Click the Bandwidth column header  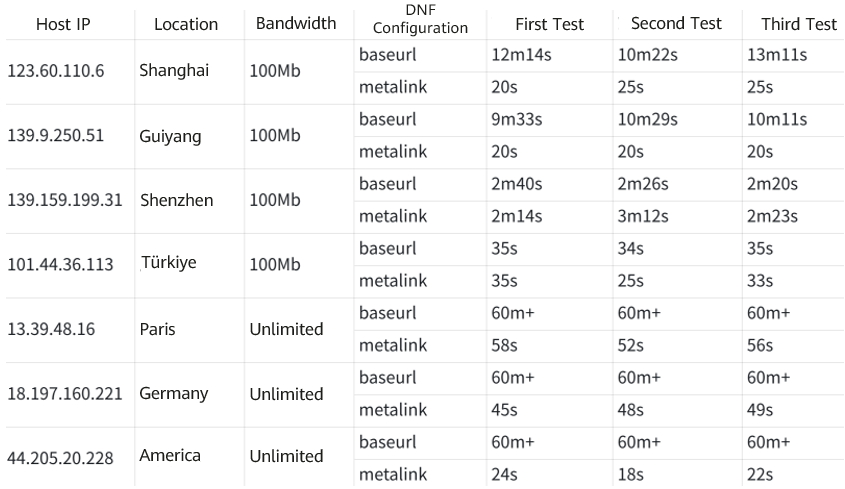click(296, 23)
